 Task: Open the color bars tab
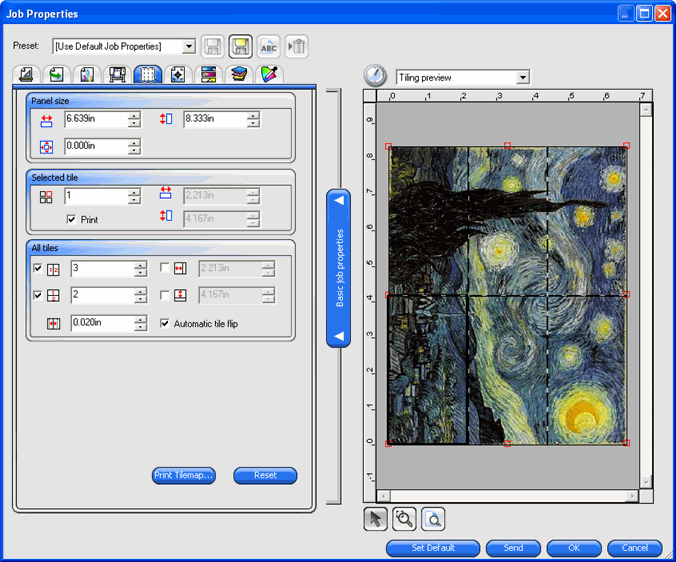[x=208, y=74]
